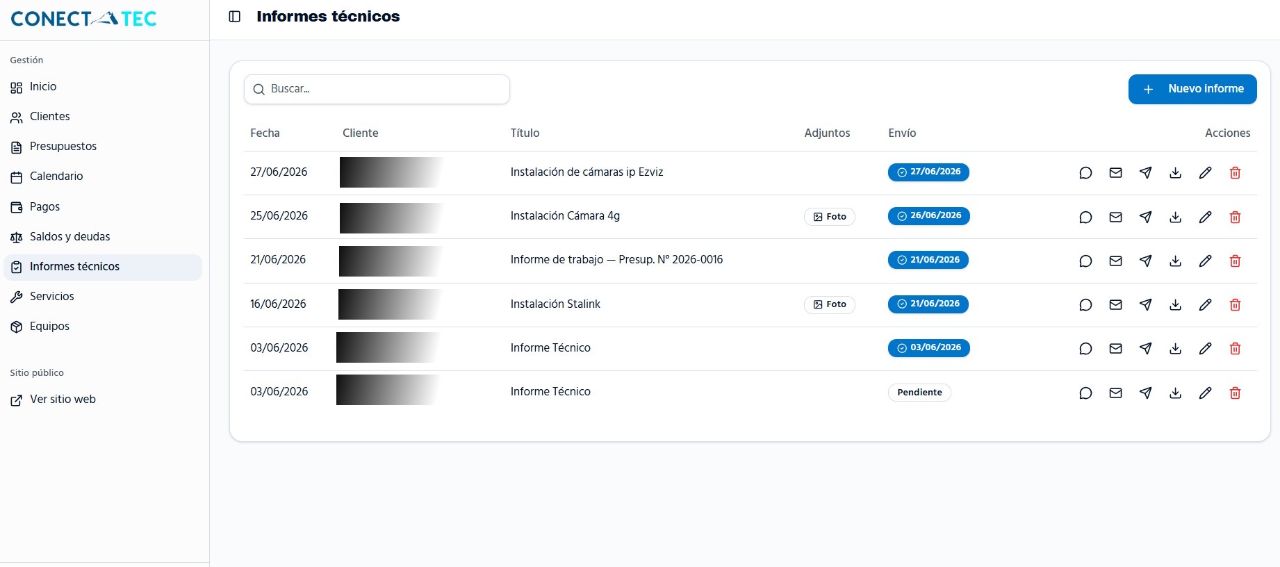The width and height of the screenshot is (1280, 567).
Task: Go to Inicio in the sidebar
Action: (104, 87)
